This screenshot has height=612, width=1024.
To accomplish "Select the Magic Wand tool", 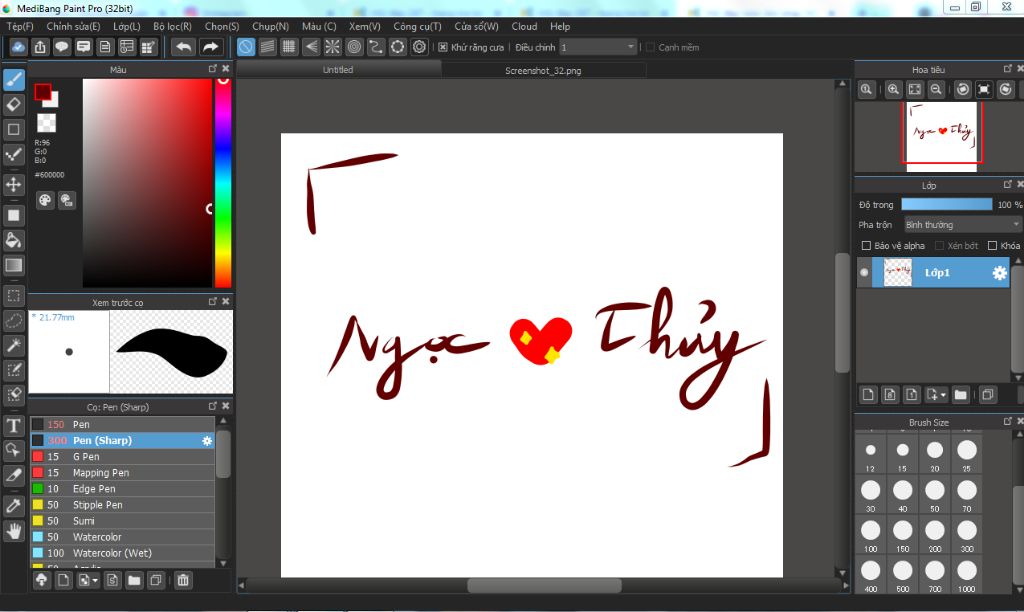I will tap(14, 345).
